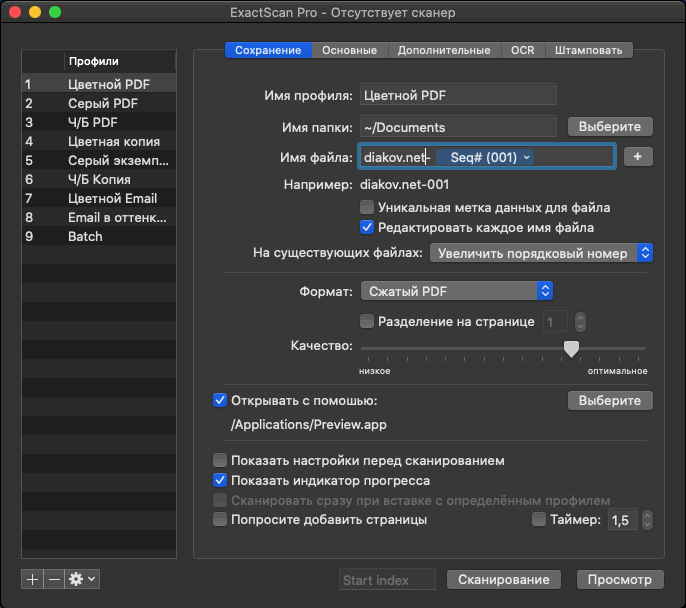This screenshot has height=608, width=686.
Task: Open the Дополнительные tab
Action: click(x=443, y=50)
